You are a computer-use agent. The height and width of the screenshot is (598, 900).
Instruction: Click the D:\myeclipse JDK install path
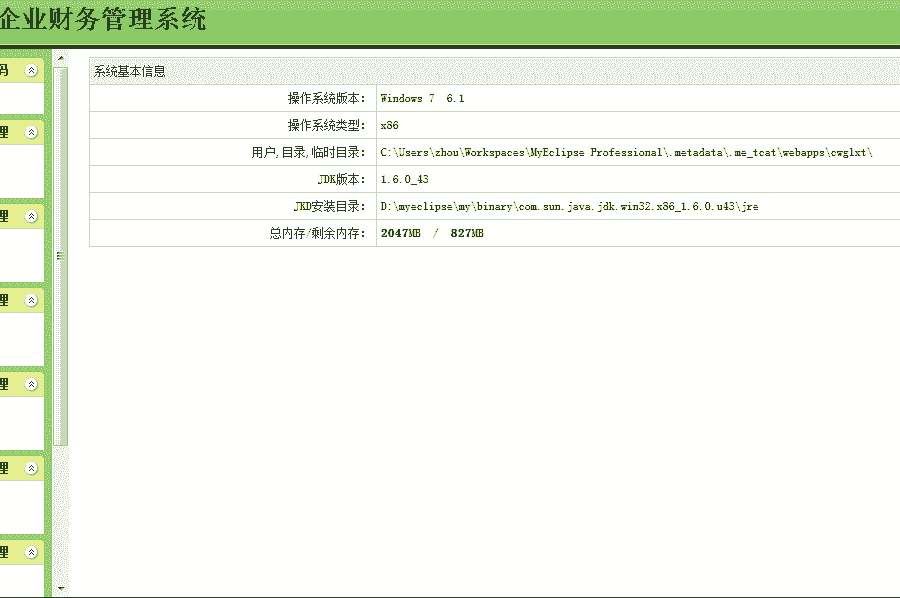pos(569,207)
